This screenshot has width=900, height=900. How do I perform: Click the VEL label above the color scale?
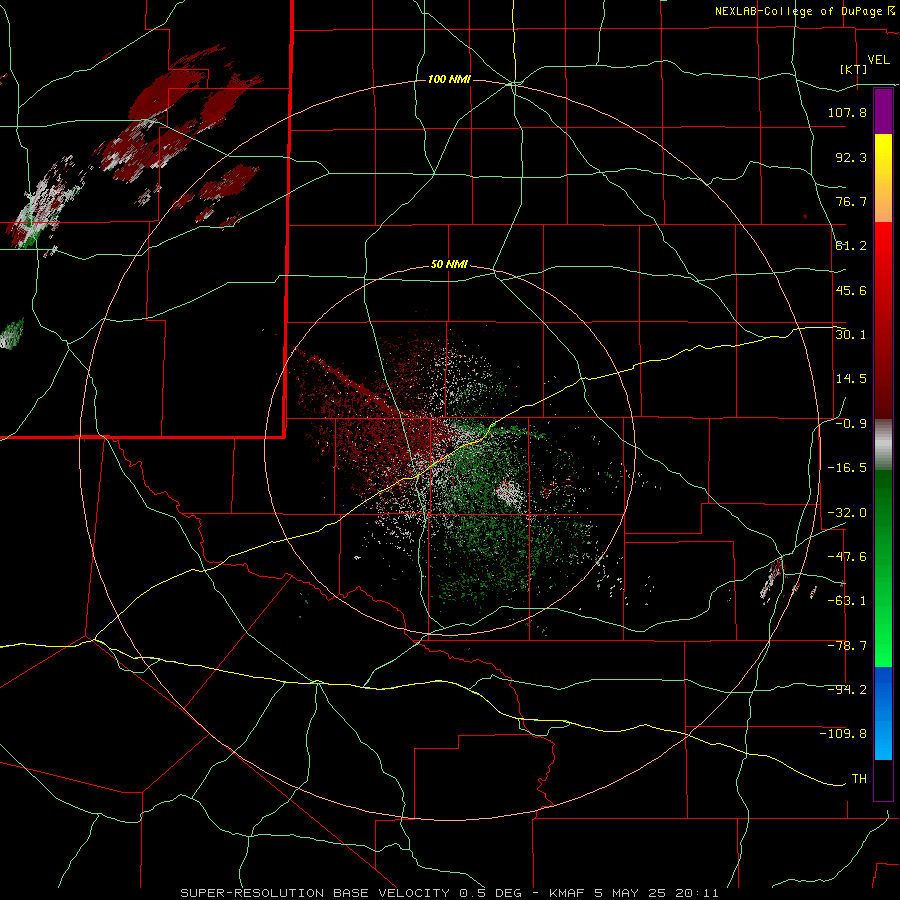tap(878, 59)
